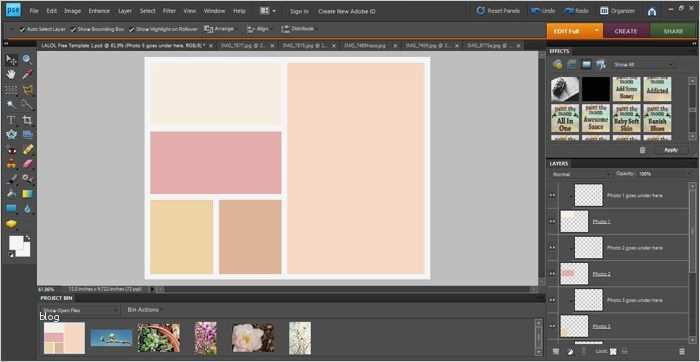Hide the Photo 1 layer
The image size is (700, 362).
[553, 221]
